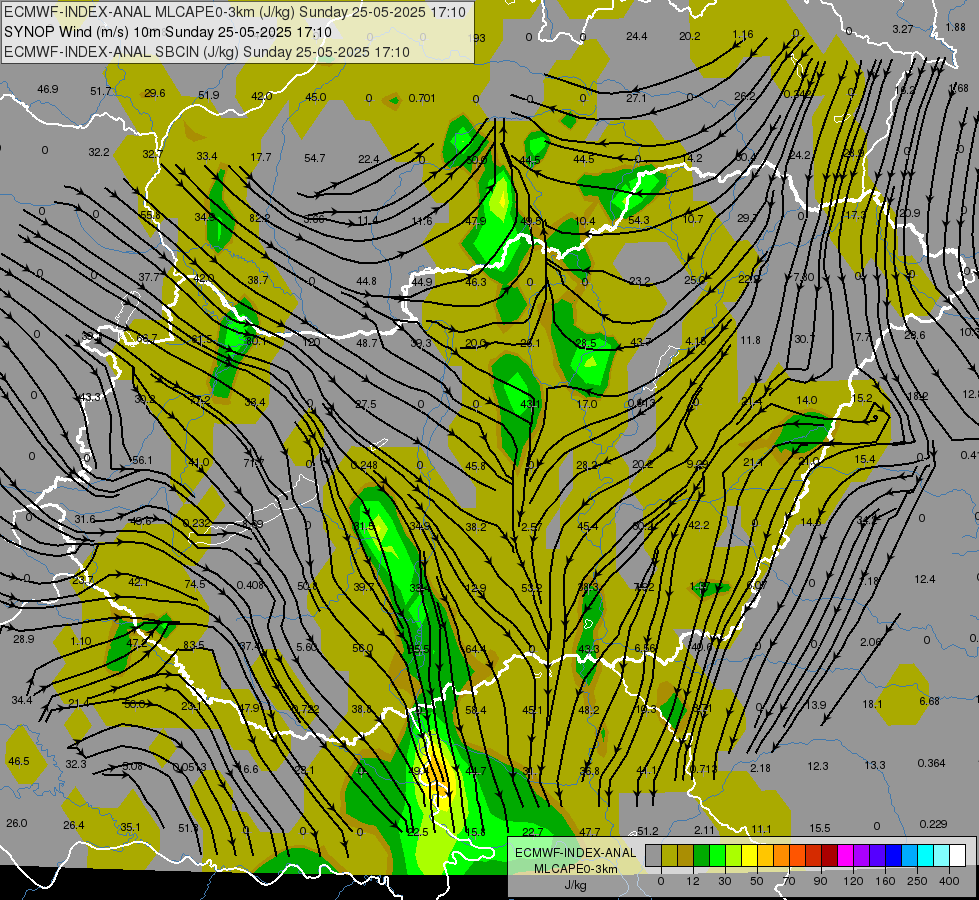Image resolution: width=979 pixels, height=900 pixels.
Task: Click the legend tick label 400
Action: click(x=949, y=881)
